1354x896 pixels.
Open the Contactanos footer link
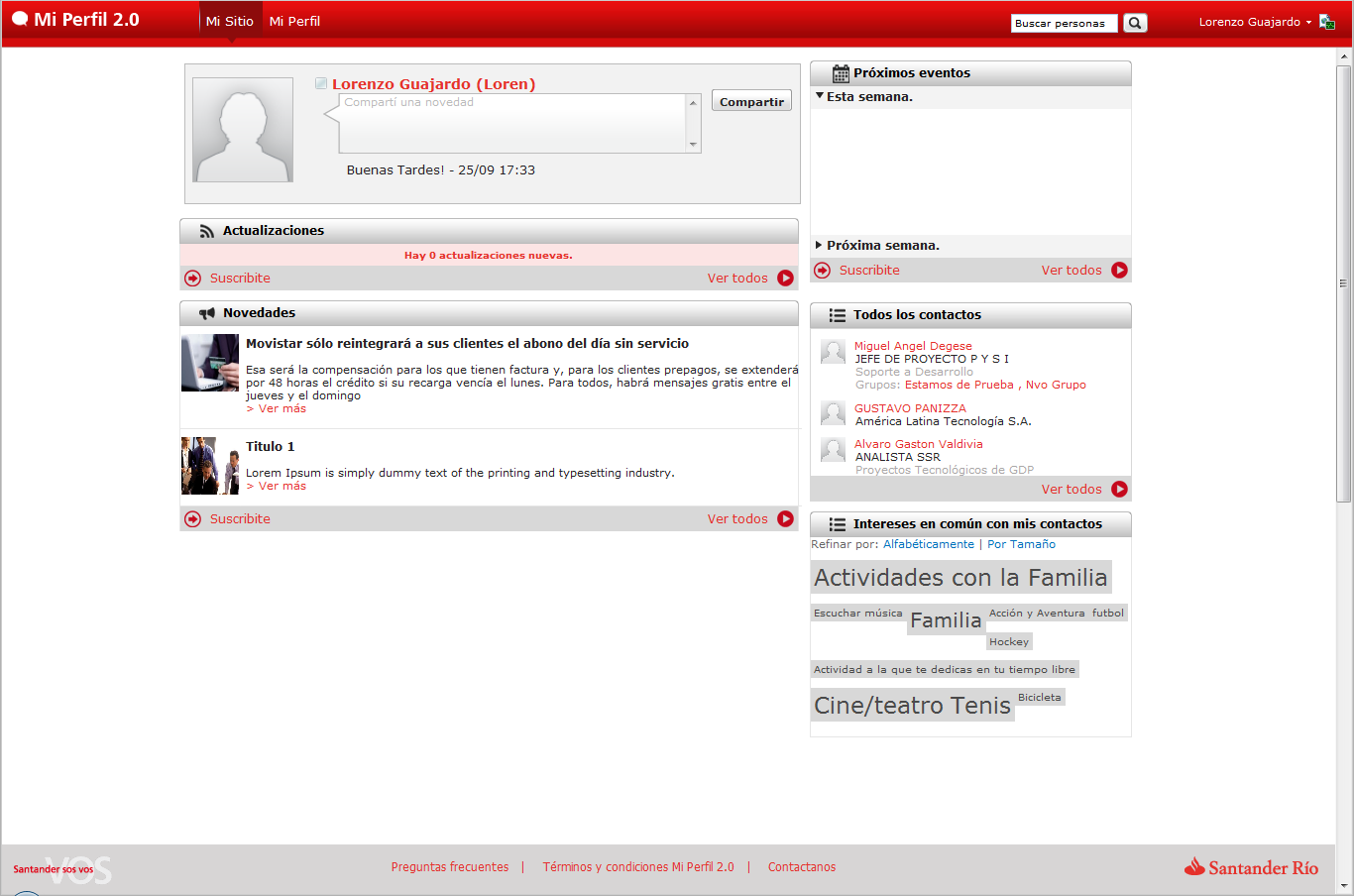click(802, 867)
